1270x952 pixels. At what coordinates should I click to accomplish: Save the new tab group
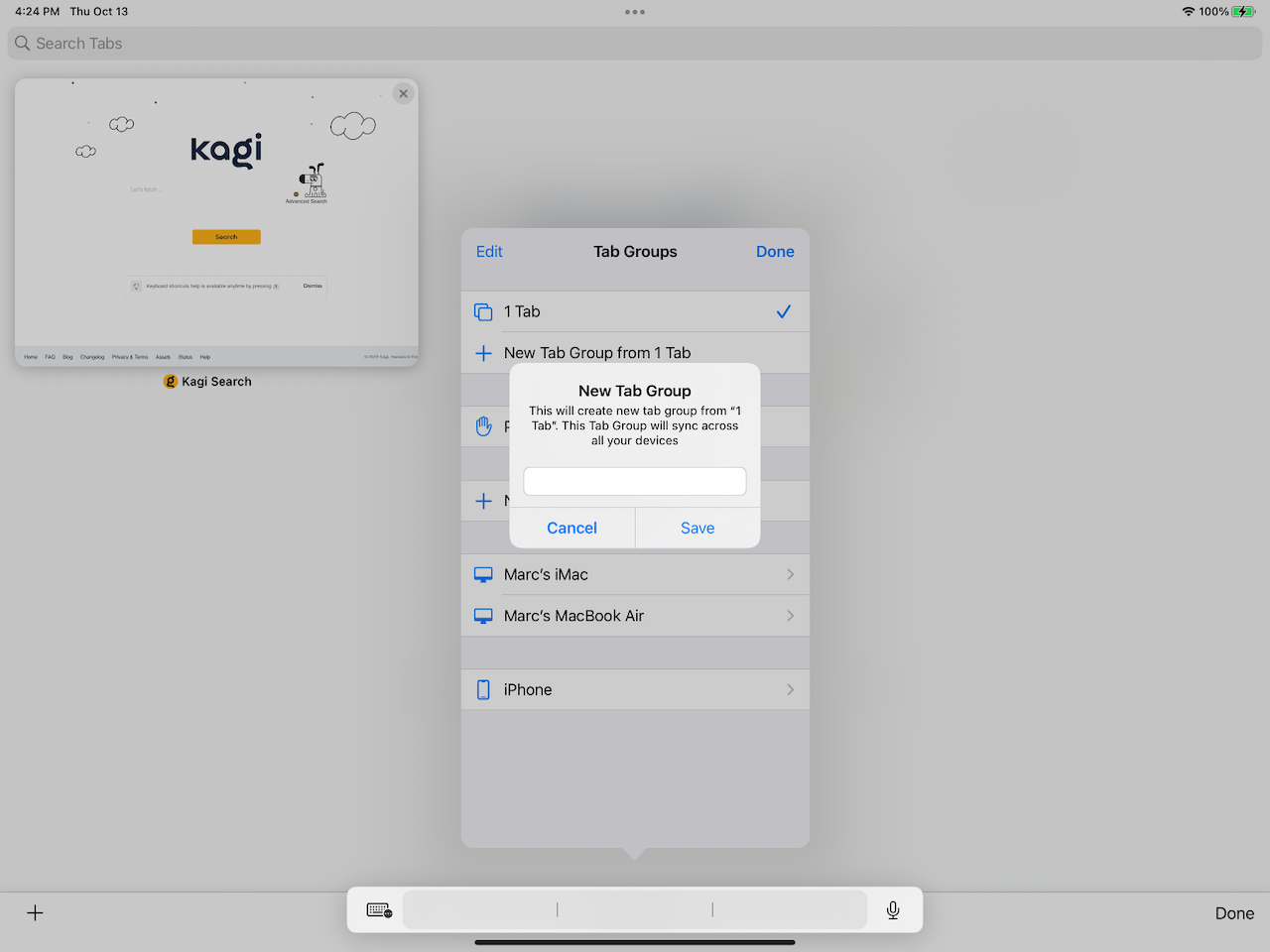point(698,528)
